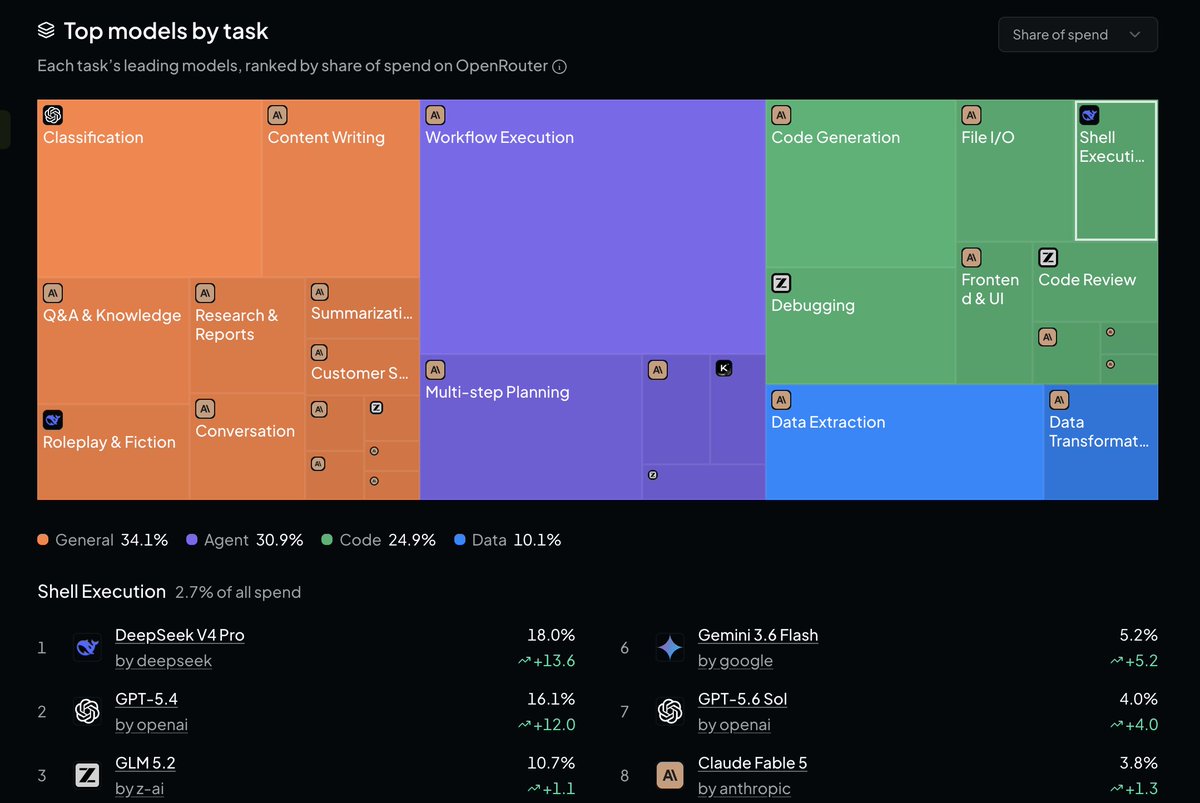
Task: Click the 5.2% share value for Gemini 3.6 Flash
Action: pos(1139,635)
